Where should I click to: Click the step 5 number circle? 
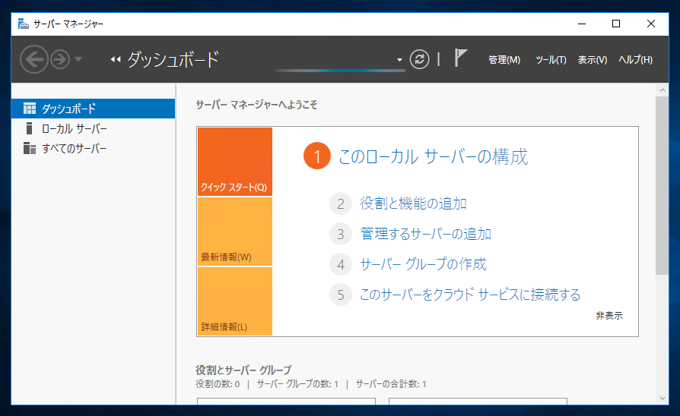pos(340,295)
